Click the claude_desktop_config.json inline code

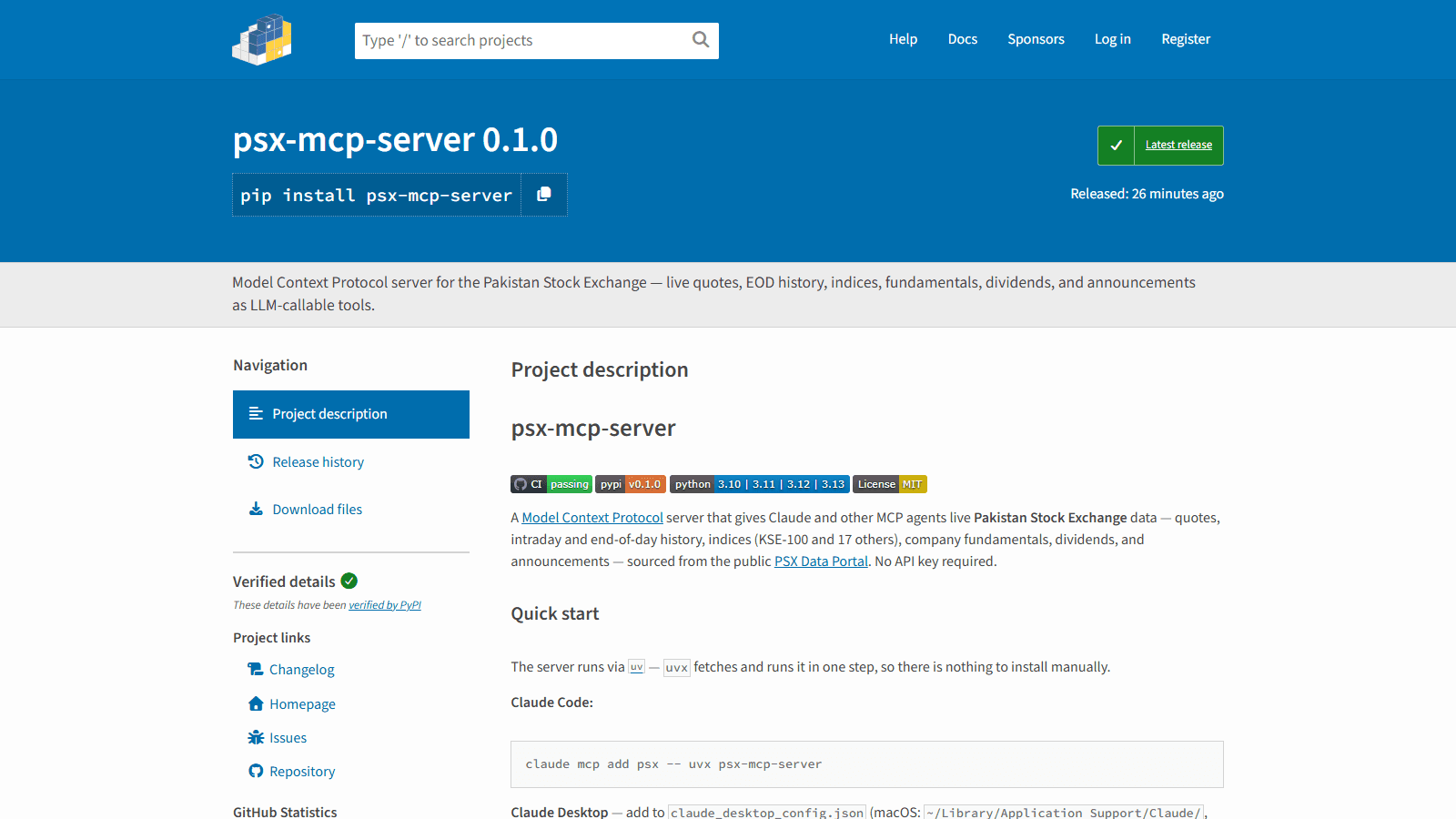pos(767,813)
